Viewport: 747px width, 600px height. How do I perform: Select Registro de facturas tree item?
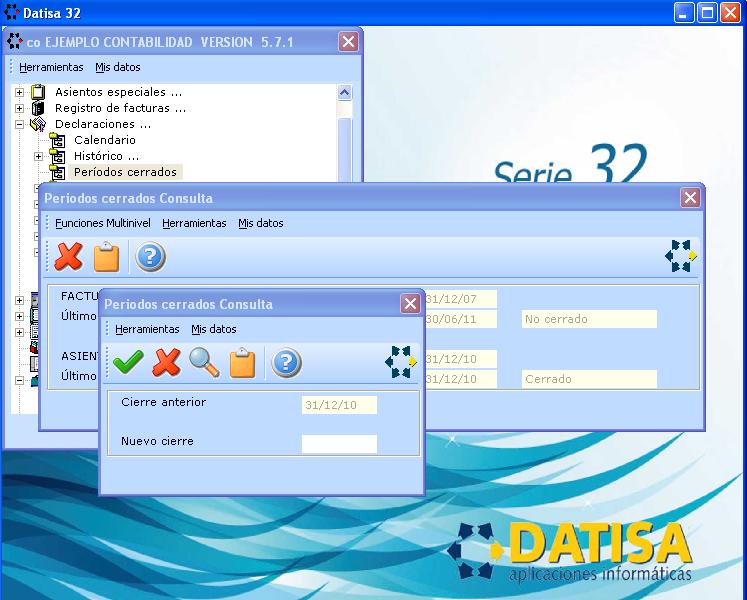(x=120, y=108)
